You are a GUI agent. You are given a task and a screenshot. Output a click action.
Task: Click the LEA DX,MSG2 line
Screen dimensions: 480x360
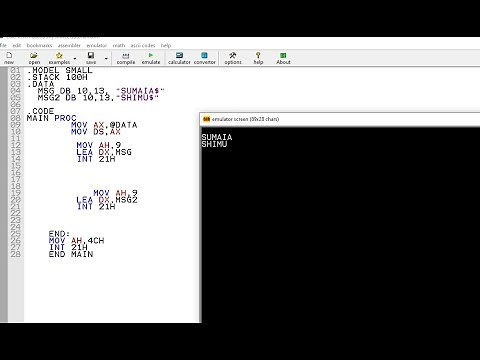pyautogui.click(x=107, y=200)
